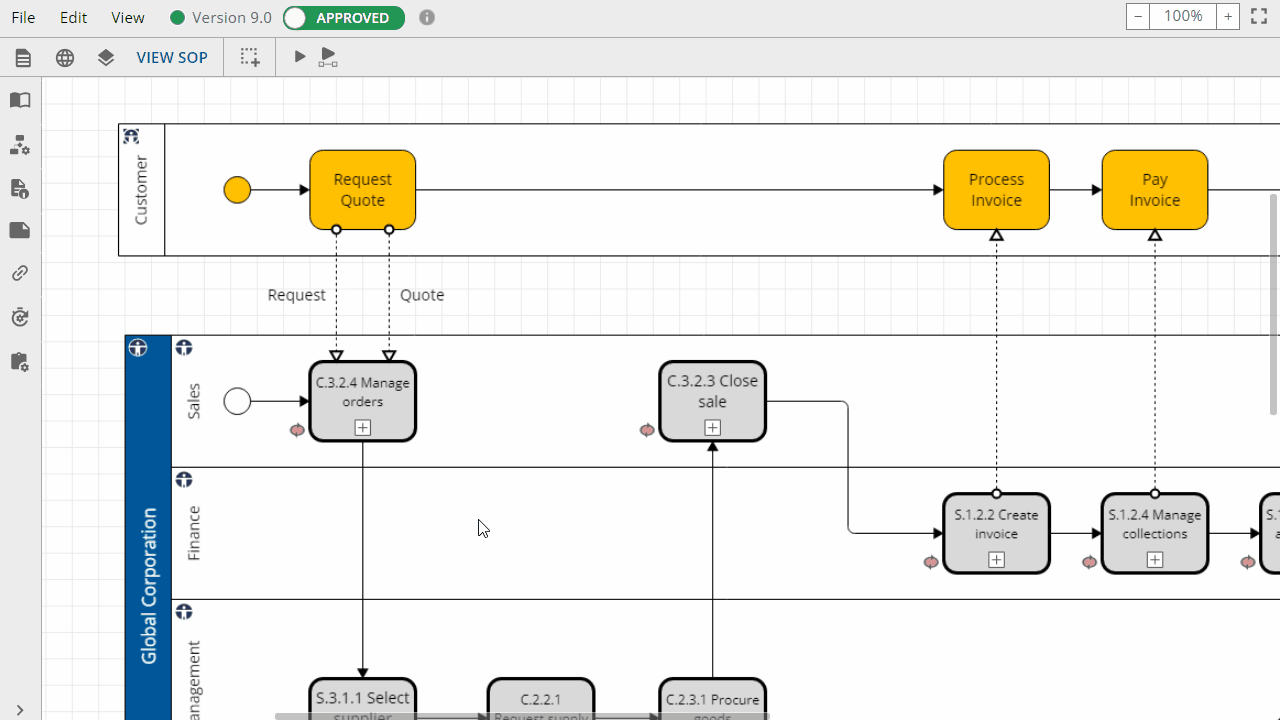This screenshot has height=720, width=1280.
Task: Open the Edit menu
Action: click(x=73, y=18)
